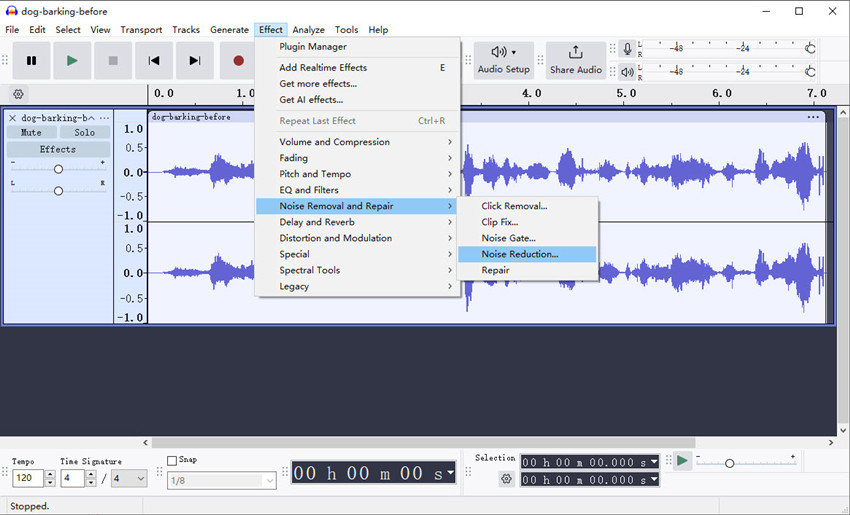Open the Edit menu
The width and height of the screenshot is (850, 515).
(37, 30)
